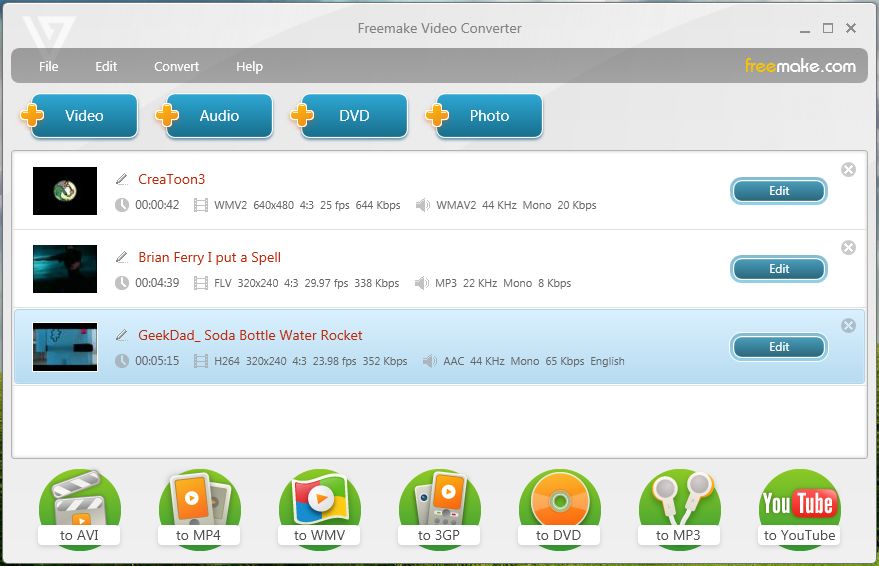Viewport: 879px width, 566px height.
Task: Click the to AVI conversion icon
Action: (x=79, y=508)
